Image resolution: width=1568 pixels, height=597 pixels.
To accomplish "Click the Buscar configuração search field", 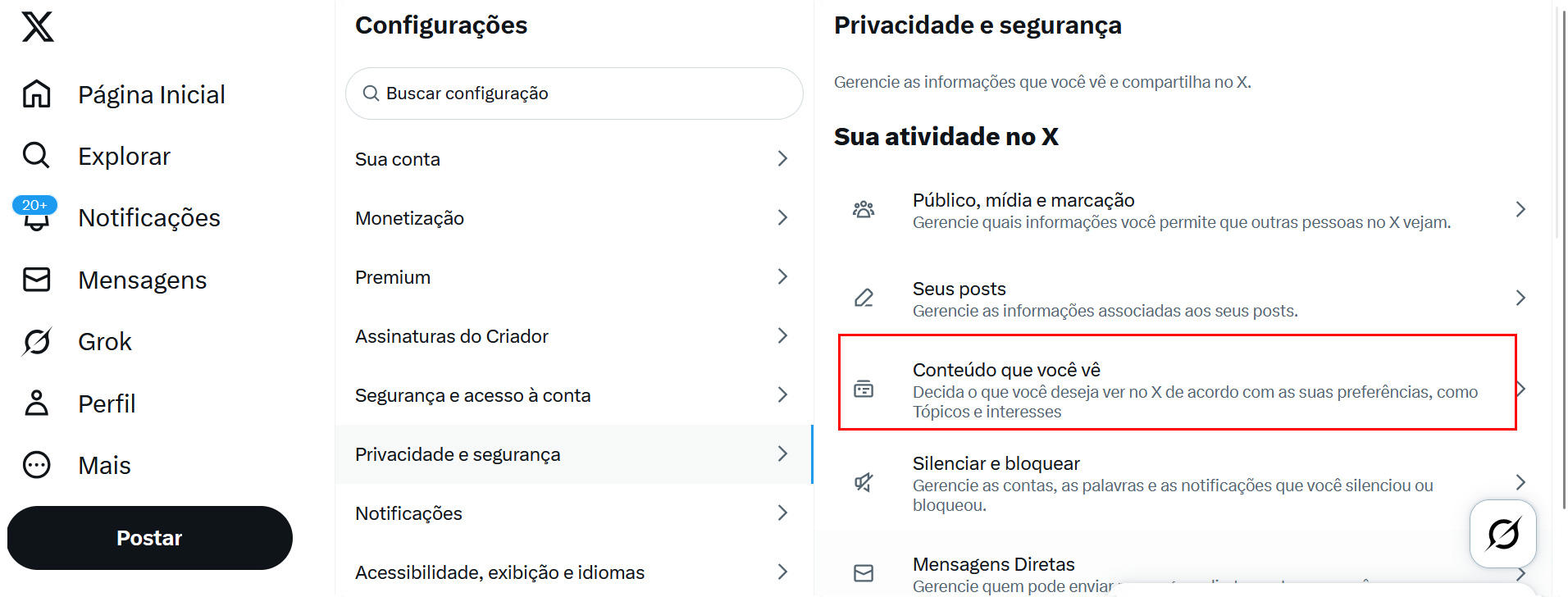I will tap(574, 93).
